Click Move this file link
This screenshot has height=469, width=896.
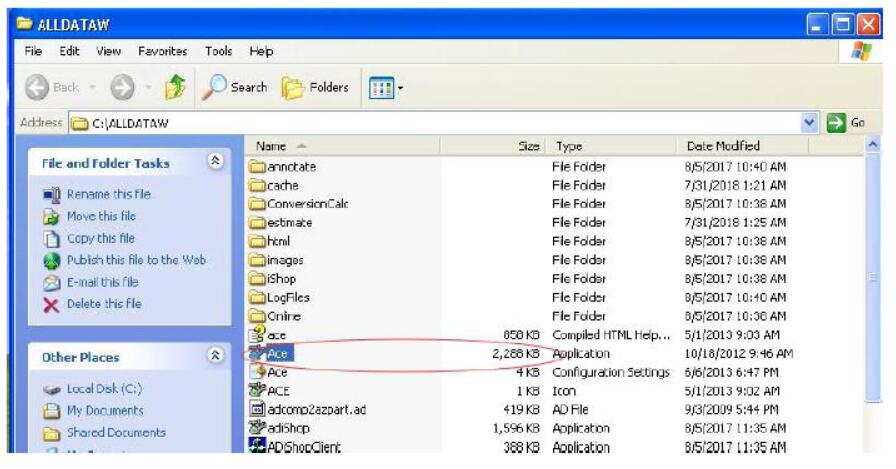pyautogui.click(x=101, y=217)
